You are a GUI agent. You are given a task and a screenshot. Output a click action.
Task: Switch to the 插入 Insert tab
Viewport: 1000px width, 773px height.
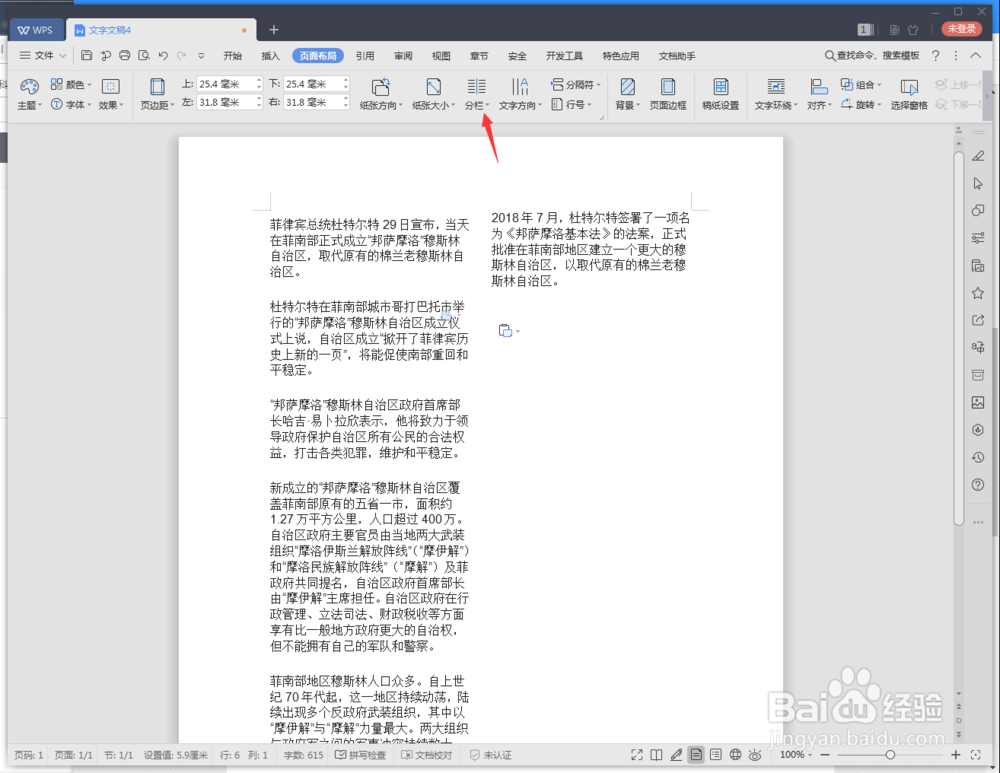270,56
